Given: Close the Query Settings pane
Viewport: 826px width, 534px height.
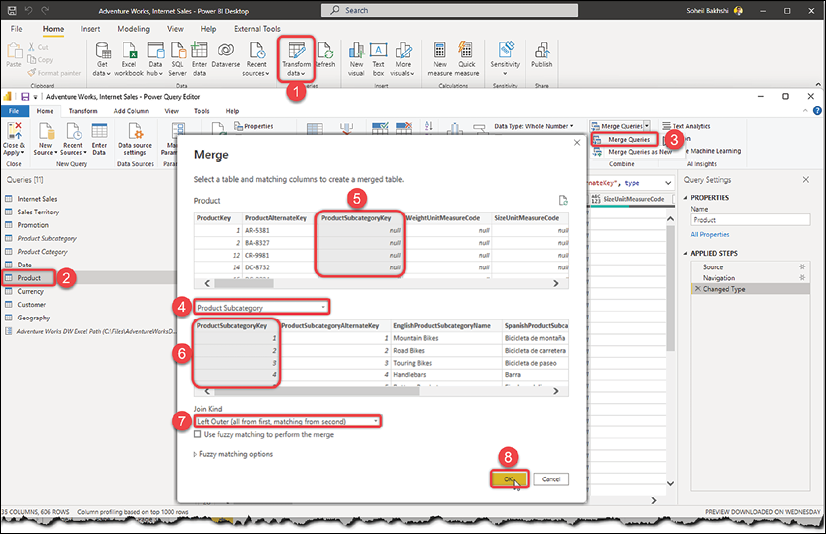Looking at the screenshot, I should coord(805,180).
